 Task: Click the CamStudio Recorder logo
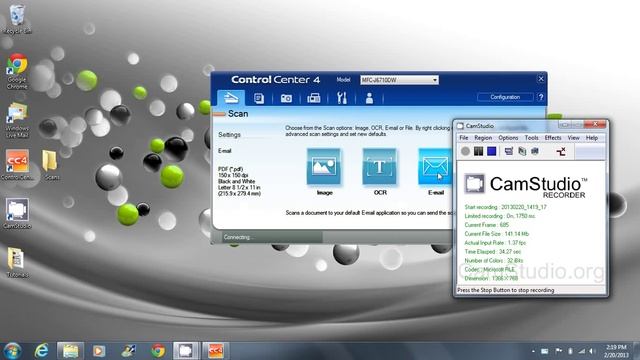(x=526, y=187)
